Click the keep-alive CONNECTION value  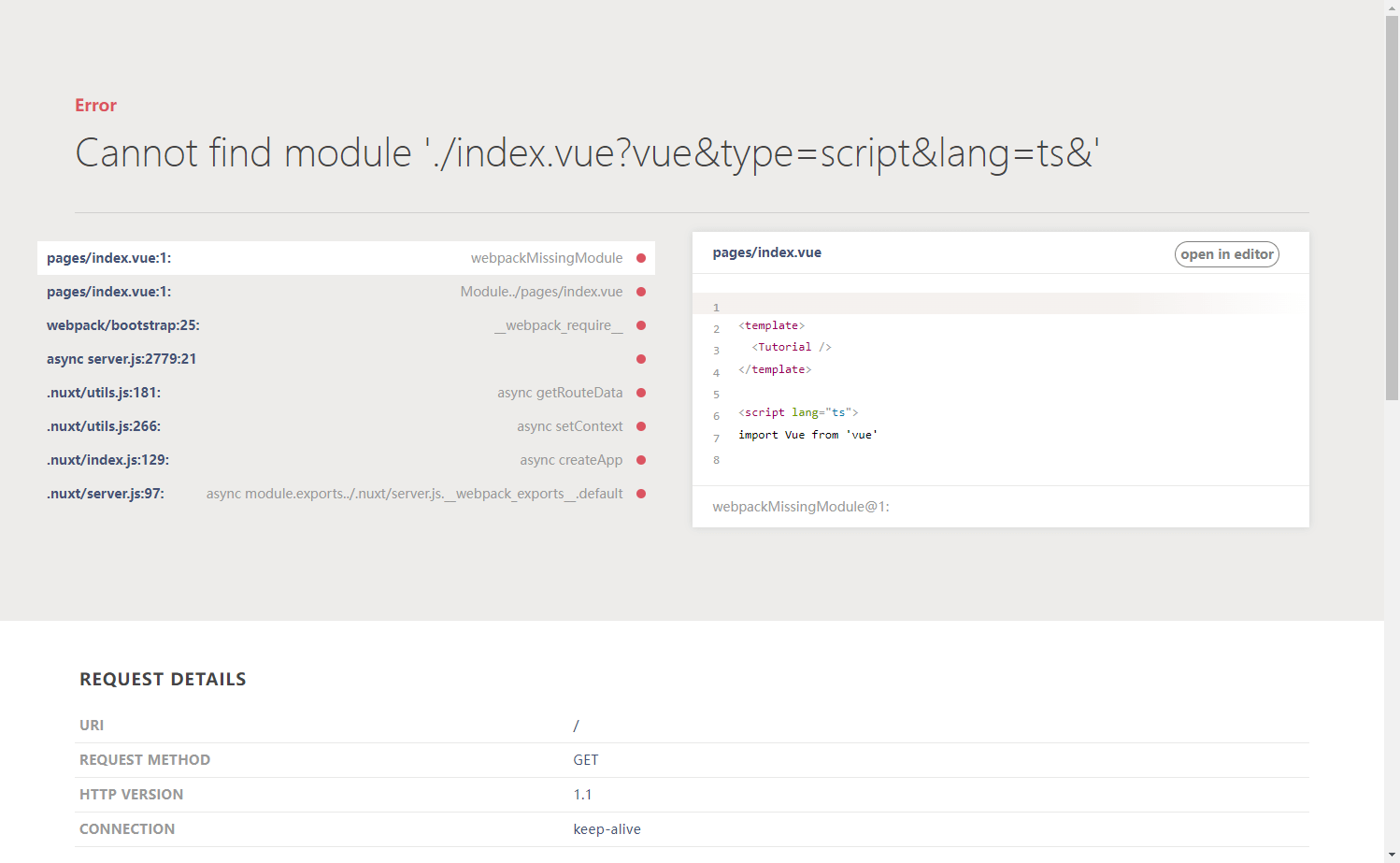coord(607,829)
